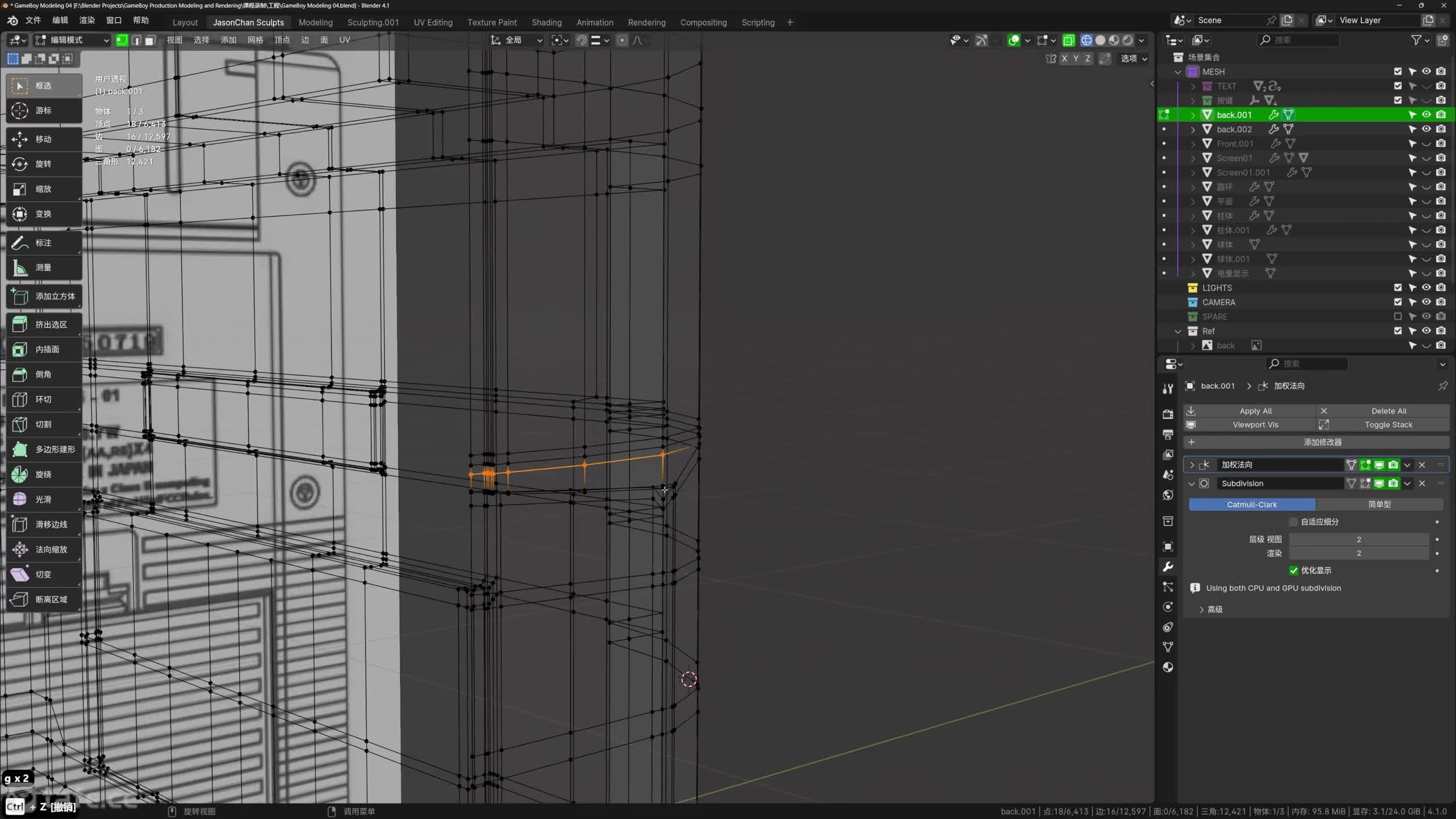Select the Shear (切变) tool

44,574
